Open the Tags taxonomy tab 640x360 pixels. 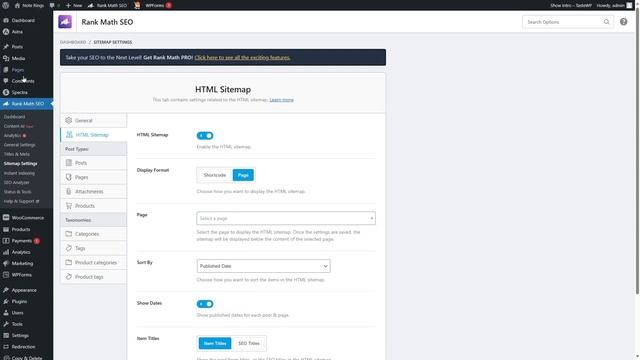[x=93, y=248]
